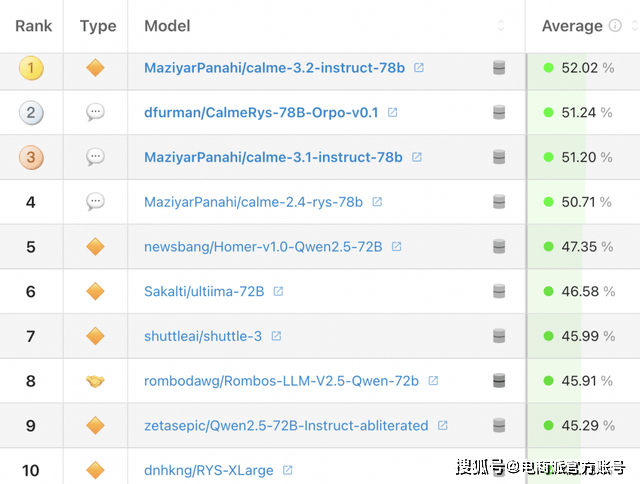Click the Average column header label
640x484 pixels.
pyautogui.click(x=572, y=26)
